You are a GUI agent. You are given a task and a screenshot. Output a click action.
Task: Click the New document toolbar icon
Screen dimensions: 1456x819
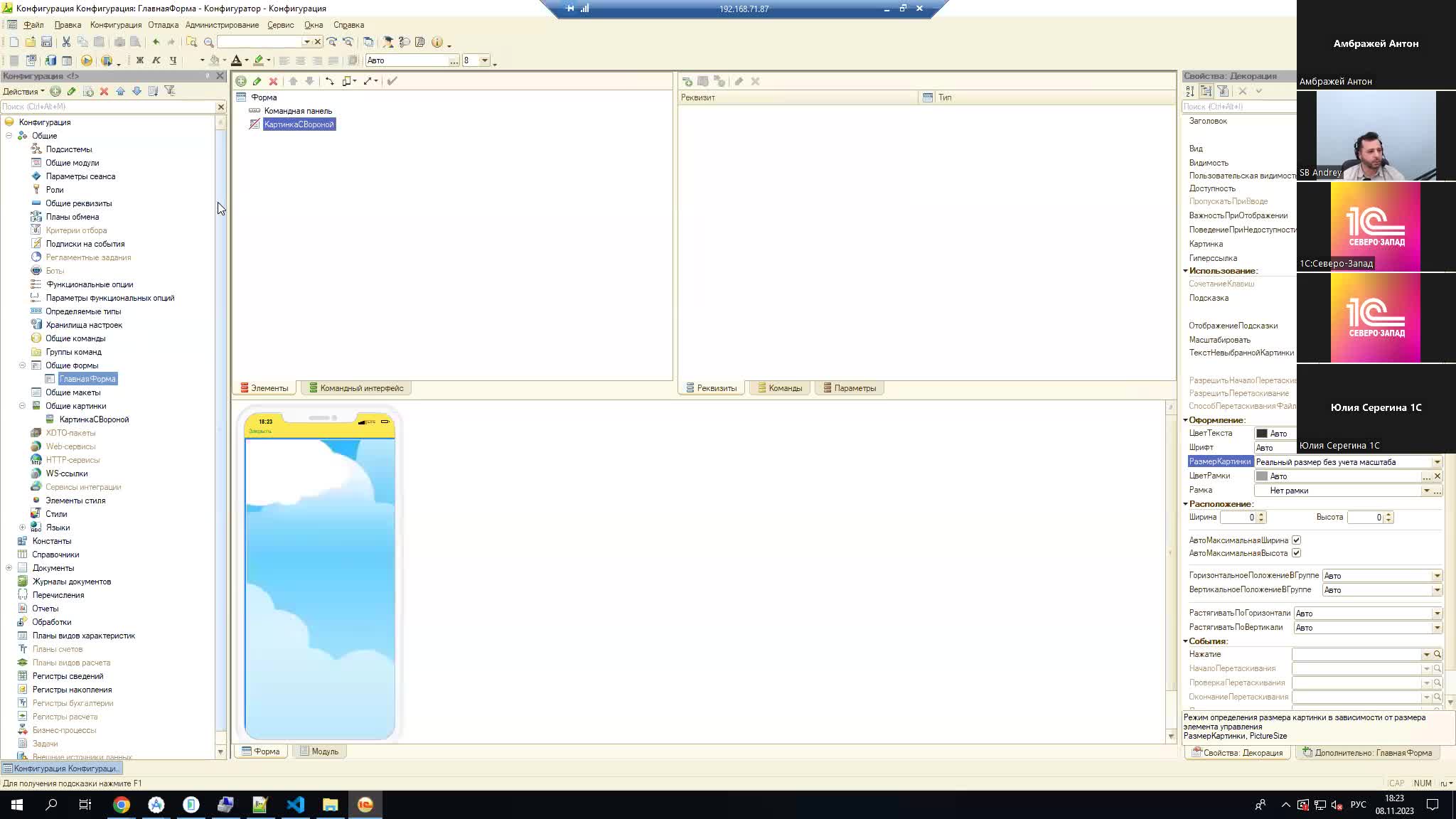point(14,42)
